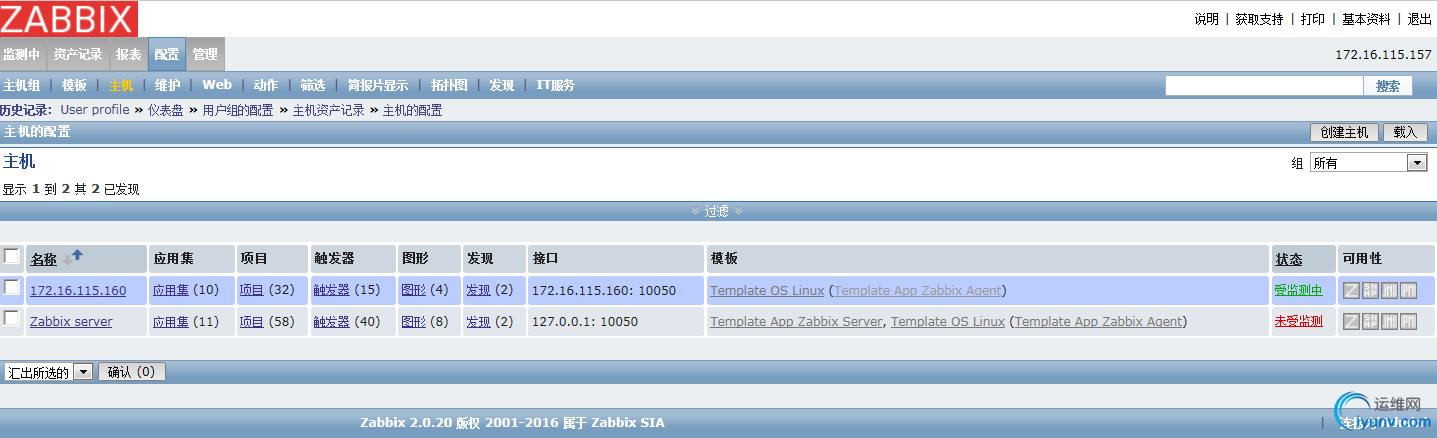Switch to the 监测中 main tab
Screen dimensions: 1437x438
(21, 54)
